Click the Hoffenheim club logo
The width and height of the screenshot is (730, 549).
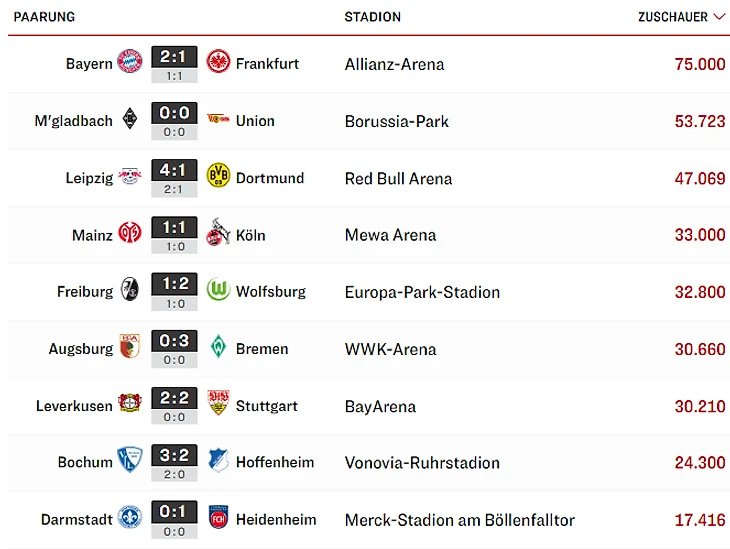pyautogui.click(x=218, y=462)
